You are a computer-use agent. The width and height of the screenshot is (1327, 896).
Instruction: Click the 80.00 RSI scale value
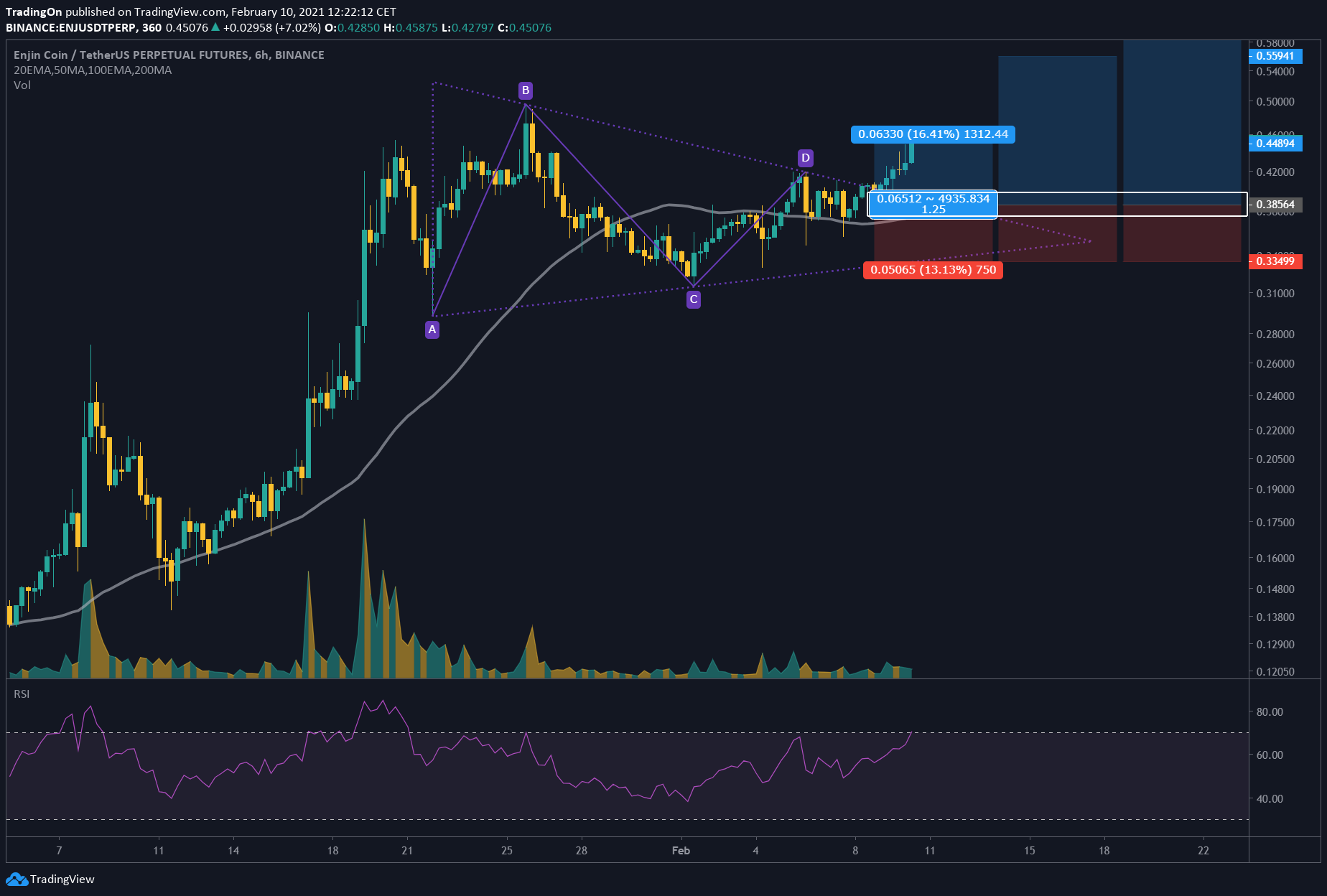point(1270,712)
